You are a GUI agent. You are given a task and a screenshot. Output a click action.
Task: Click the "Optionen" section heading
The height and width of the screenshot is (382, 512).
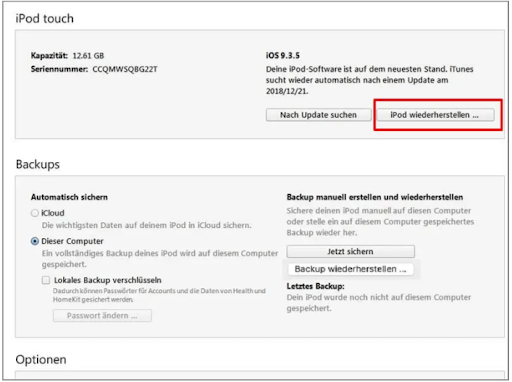pos(41,360)
